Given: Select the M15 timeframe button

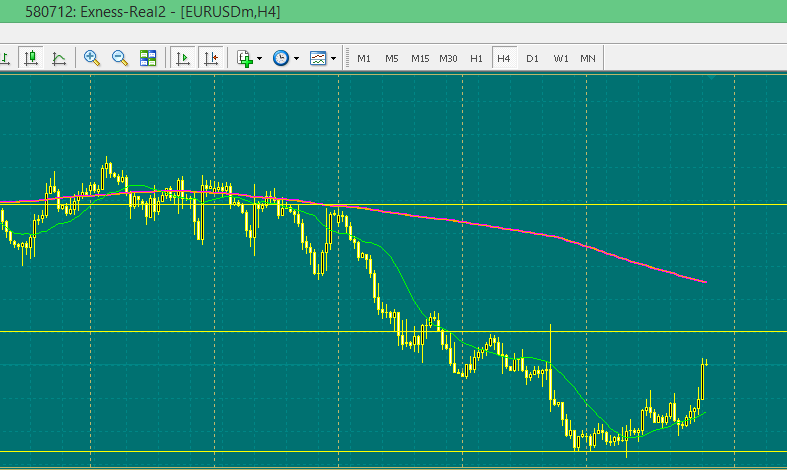Looking at the screenshot, I should [x=420, y=58].
